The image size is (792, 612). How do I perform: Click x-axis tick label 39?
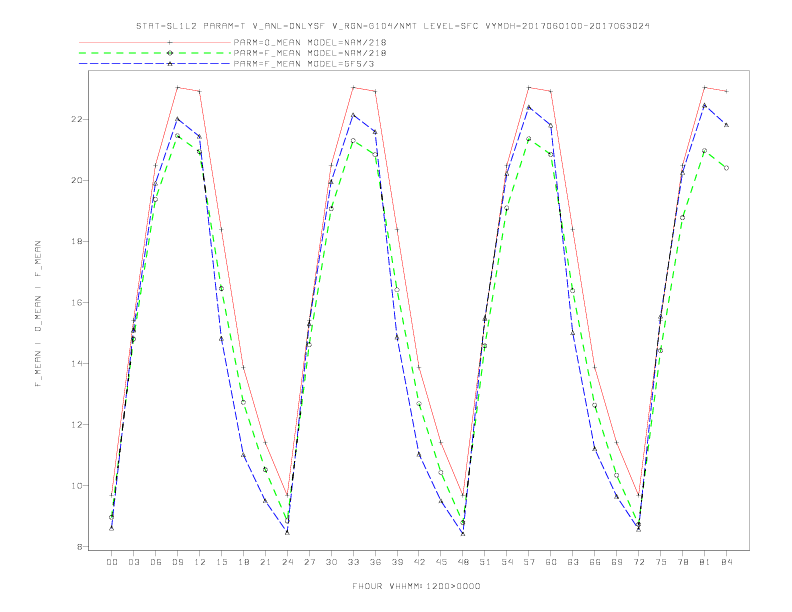tap(397, 562)
